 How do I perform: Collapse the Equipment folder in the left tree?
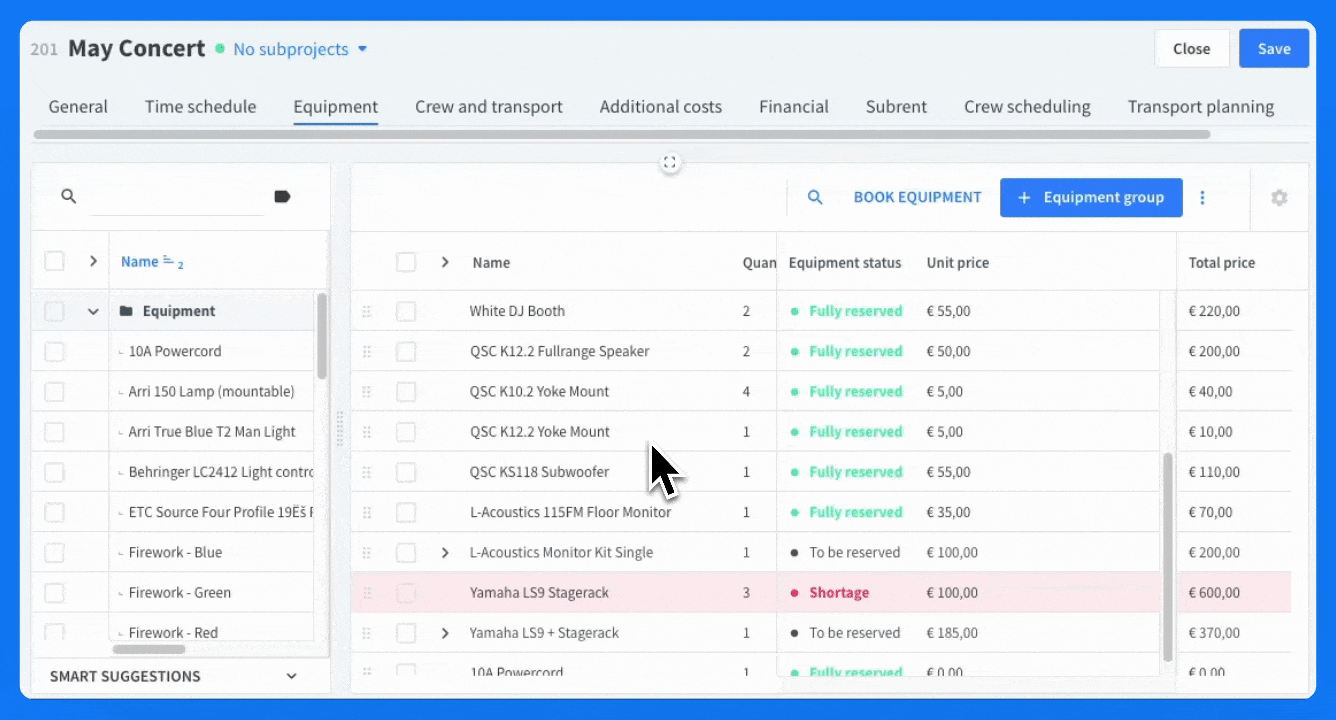coord(93,310)
